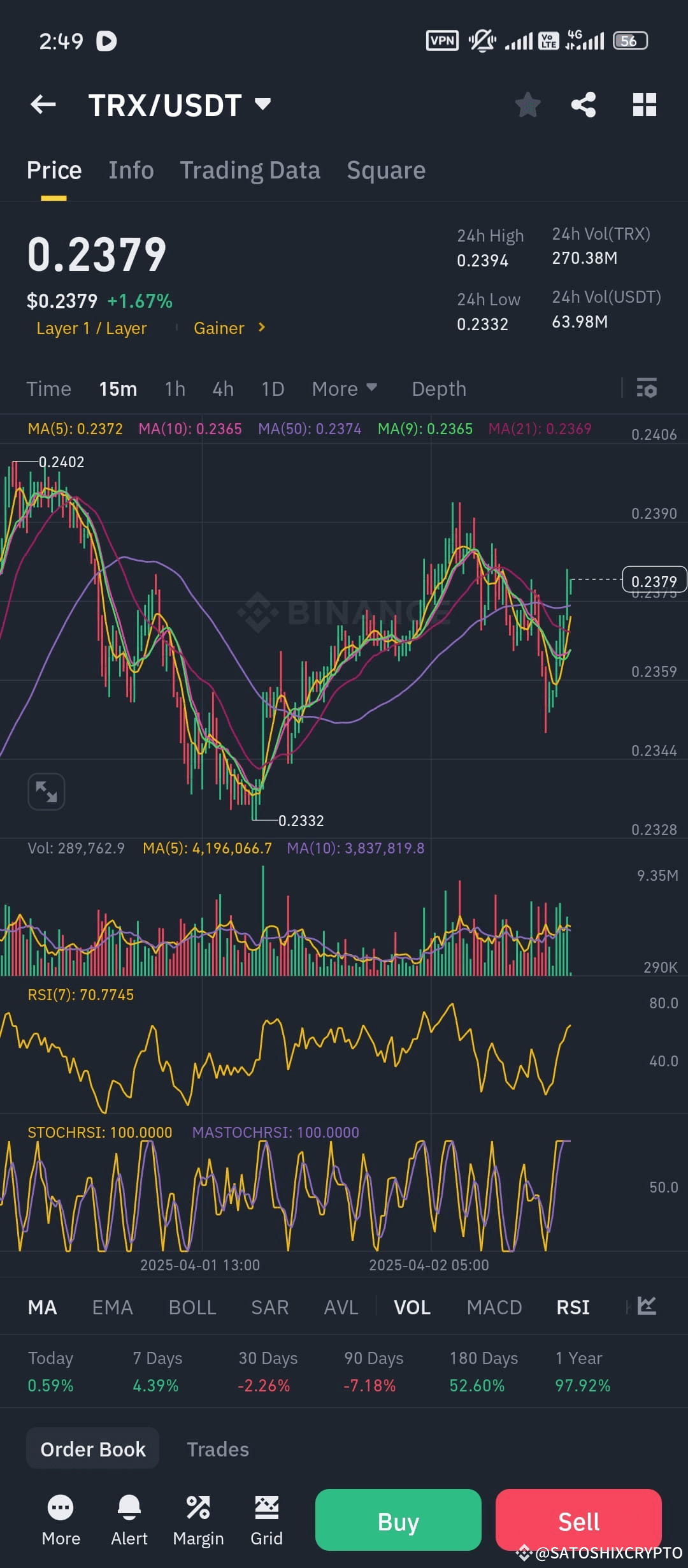Tap the red Sell button
This screenshot has height=1568, width=688.
578,1520
